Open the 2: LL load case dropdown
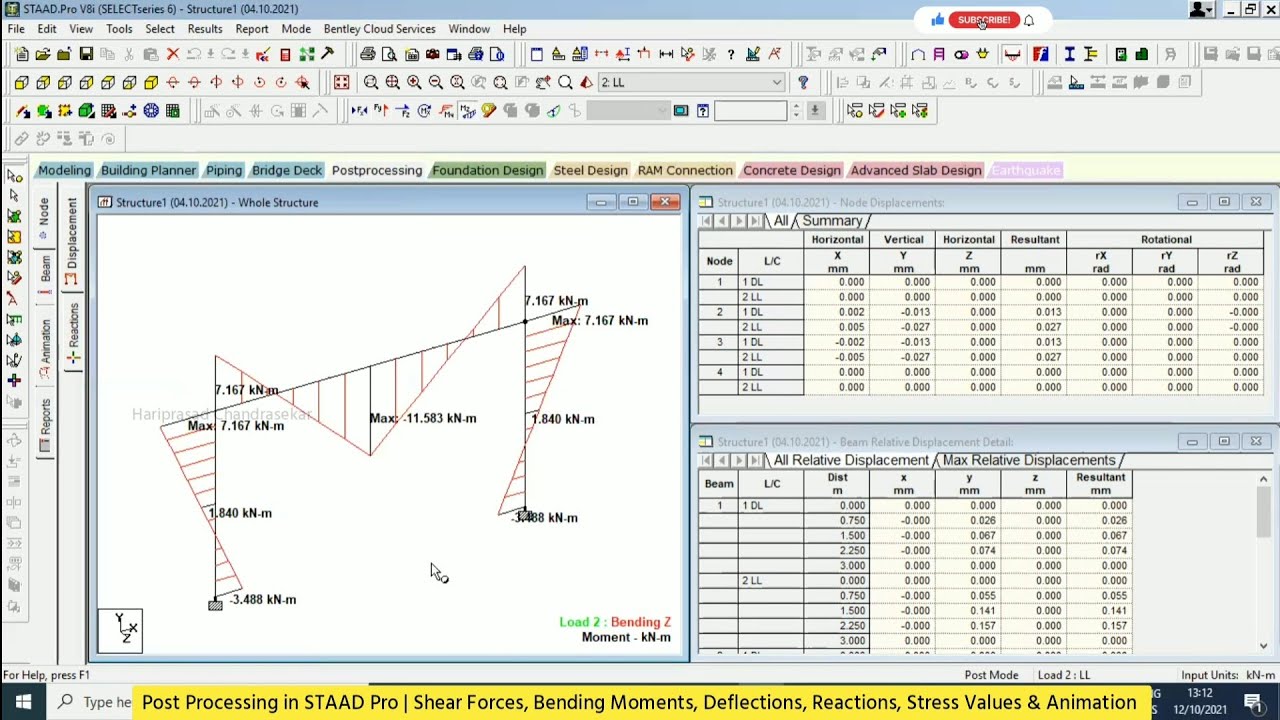The height and width of the screenshot is (720, 1280). (x=776, y=82)
